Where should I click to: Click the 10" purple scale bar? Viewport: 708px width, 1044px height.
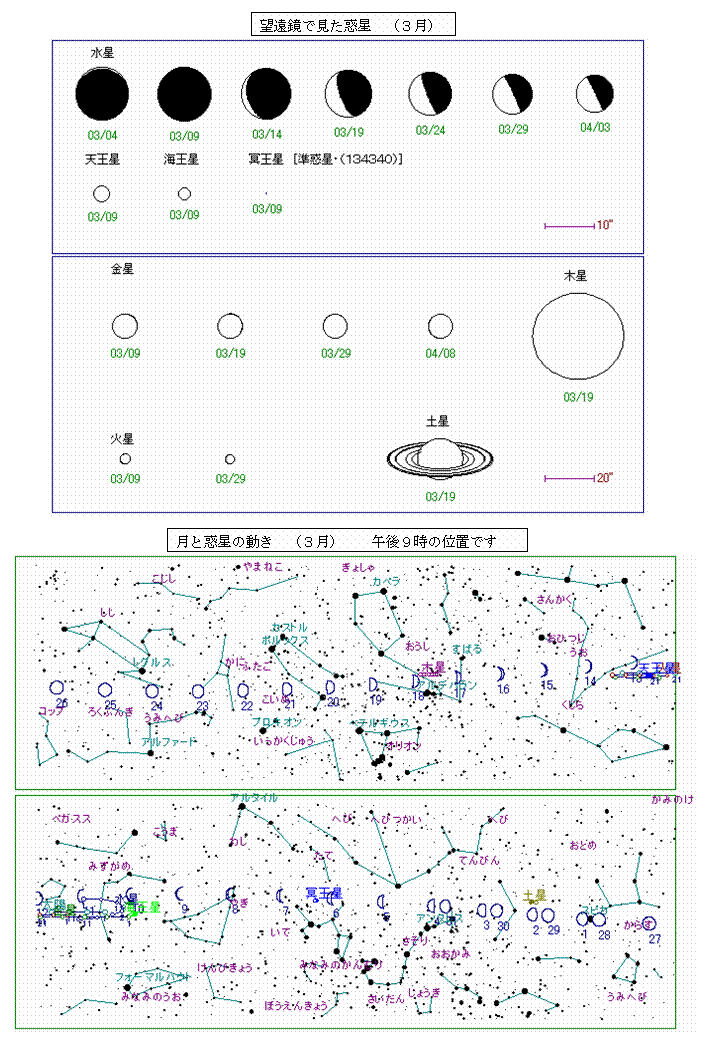click(x=570, y=226)
